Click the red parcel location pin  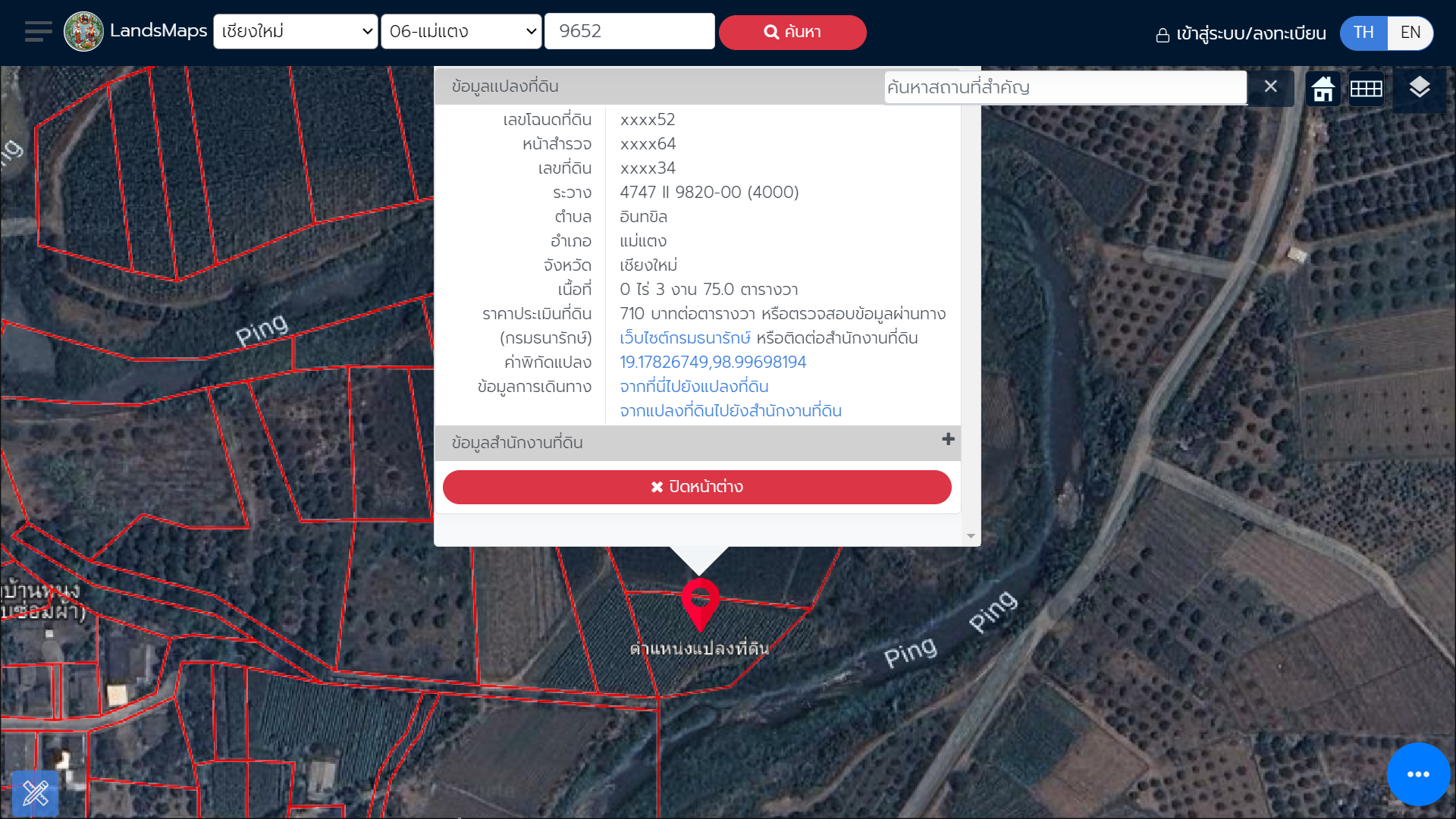coord(700,604)
